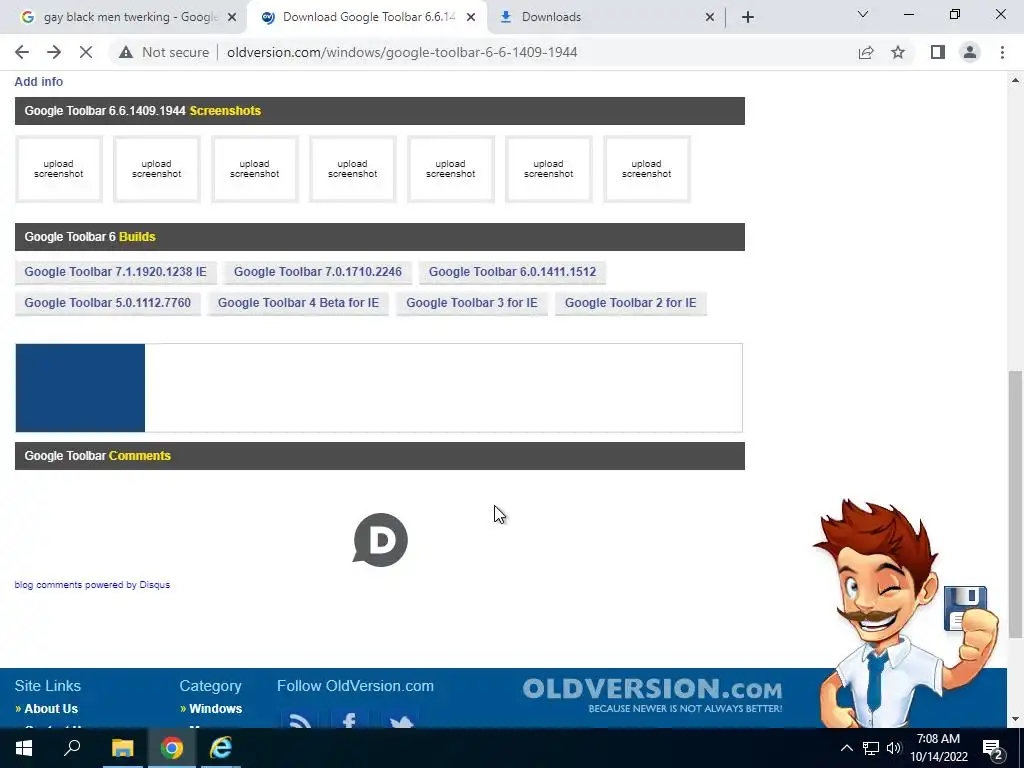
Task: Open the Windows category link
Action: [216, 709]
